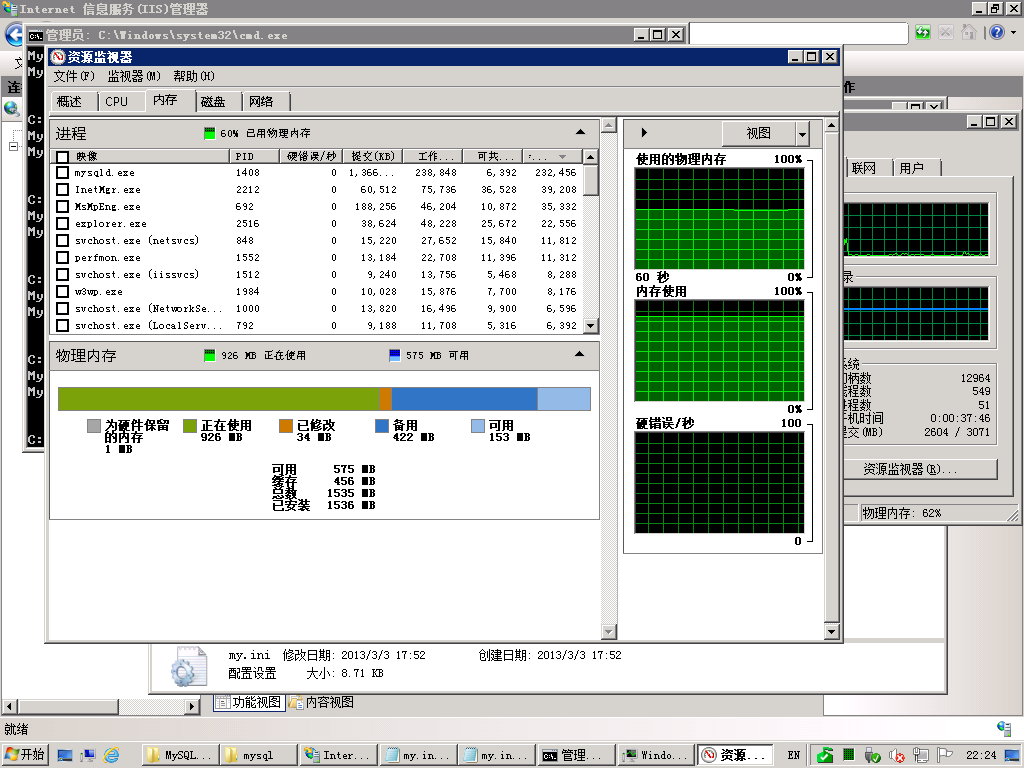Click the 正在使用 green memory bar segment
Screen dimensions: 1024x768
click(x=219, y=399)
